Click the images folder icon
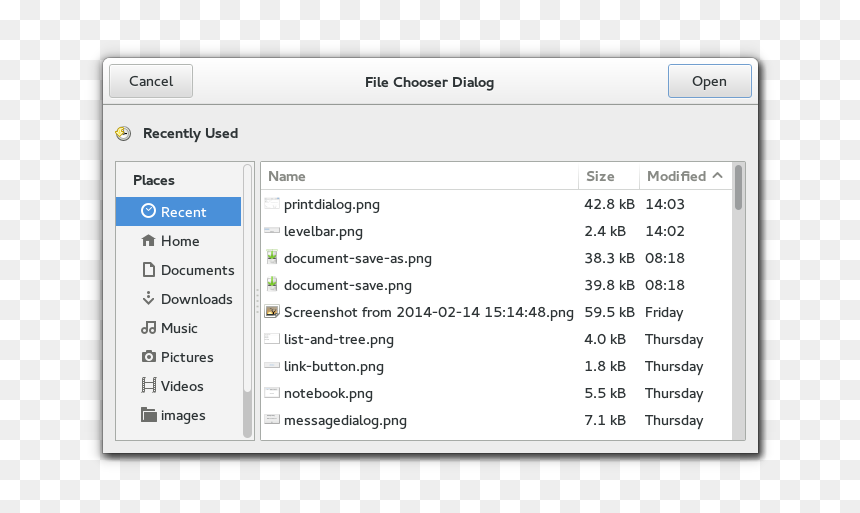The height and width of the screenshot is (513, 860). click(x=148, y=415)
